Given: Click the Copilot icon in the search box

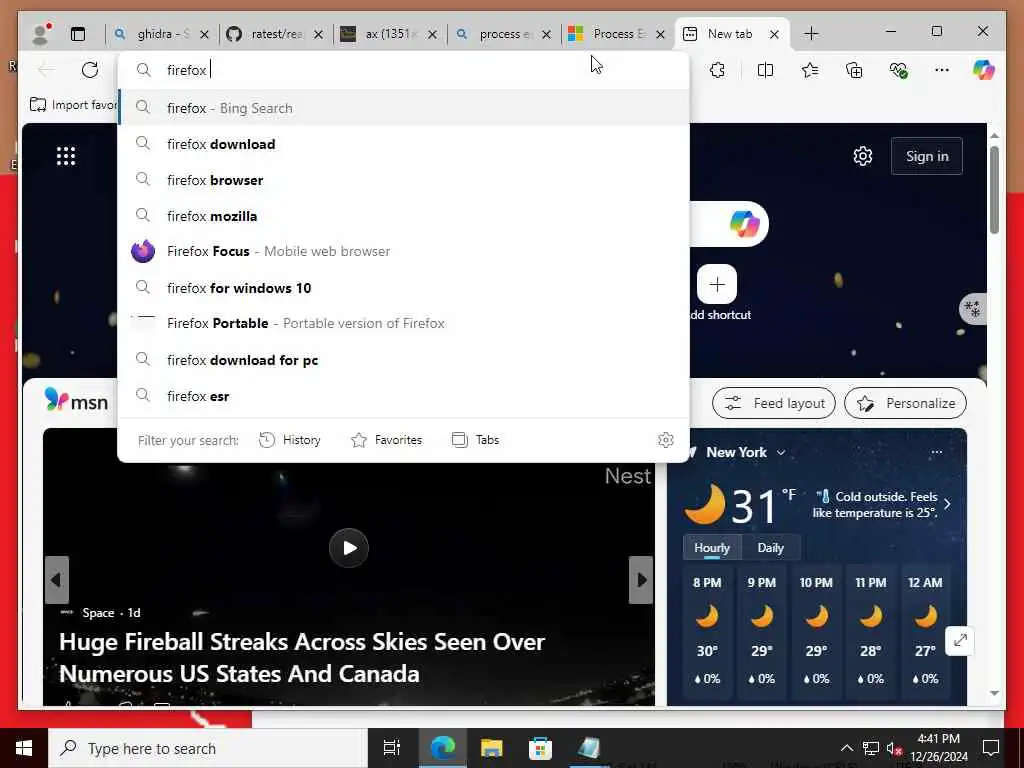Looking at the screenshot, I should tap(744, 224).
